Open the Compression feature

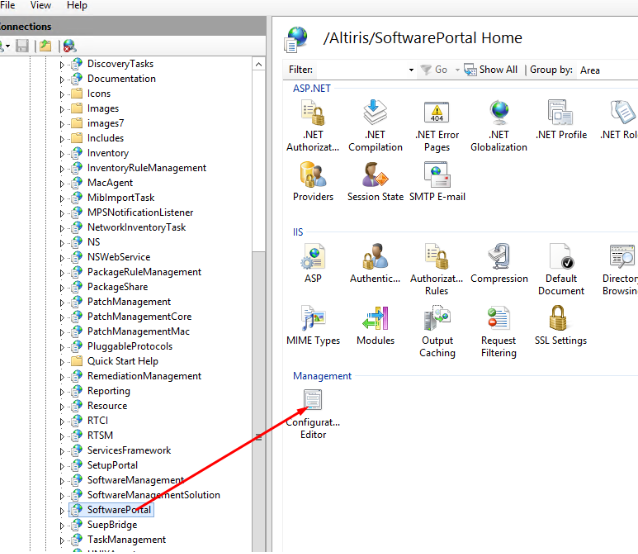point(498,258)
